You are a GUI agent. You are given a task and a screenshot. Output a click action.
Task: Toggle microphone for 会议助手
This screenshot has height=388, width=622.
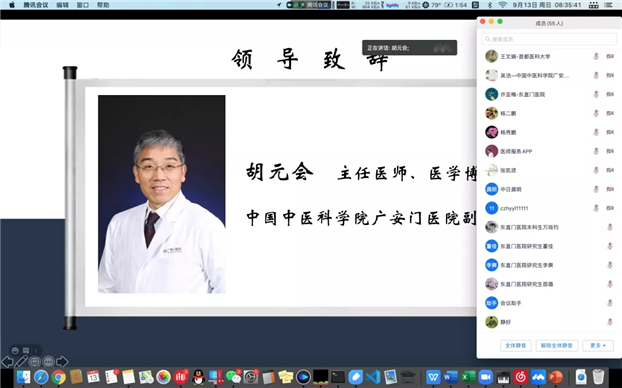610,303
